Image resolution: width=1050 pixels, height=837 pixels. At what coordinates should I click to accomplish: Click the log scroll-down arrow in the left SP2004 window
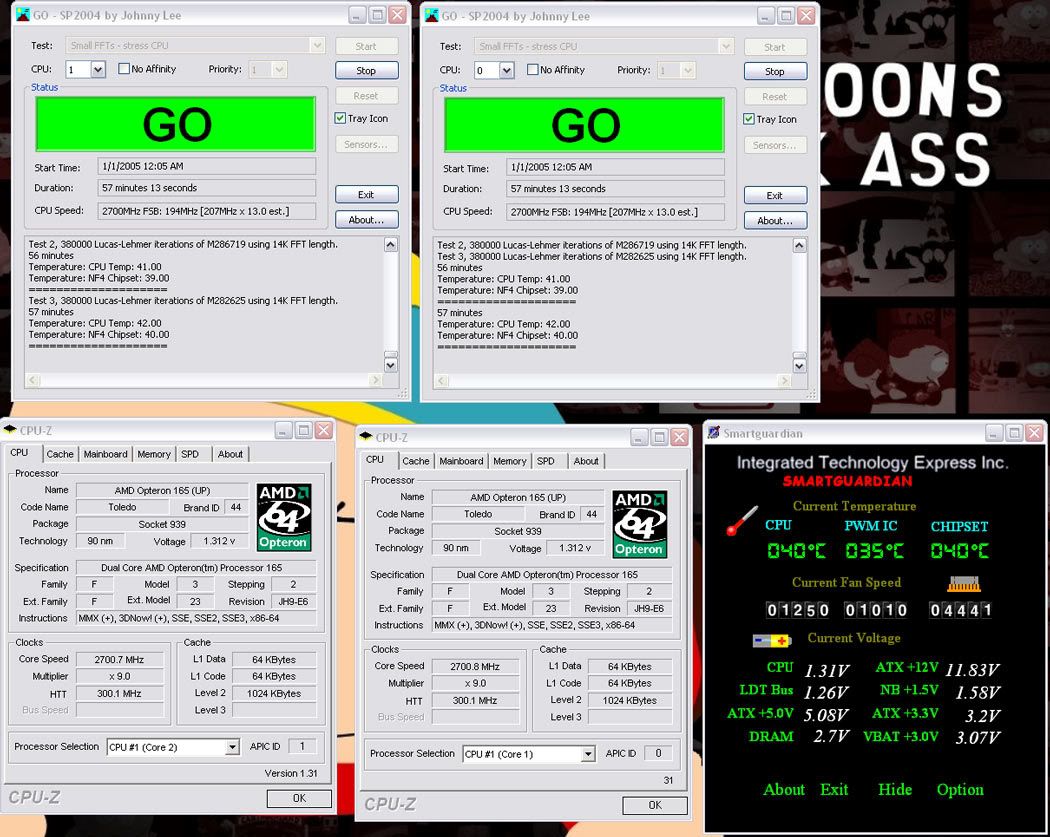(x=390, y=366)
